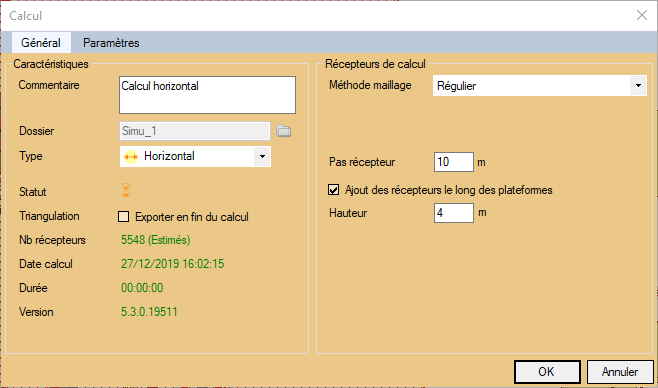Image resolution: width=658 pixels, height=388 pixels.
Task: Expand the Type dropdown arrow
Action: tap(262, 156)
